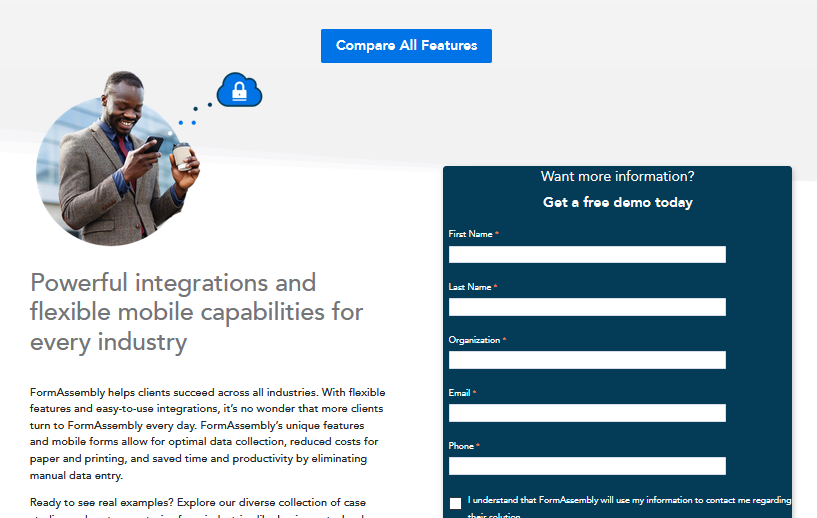The height and width of the screenshot is (518, 817).
Task: Check the FormAssembly contact consent checkbox
Action: point(455,503)
